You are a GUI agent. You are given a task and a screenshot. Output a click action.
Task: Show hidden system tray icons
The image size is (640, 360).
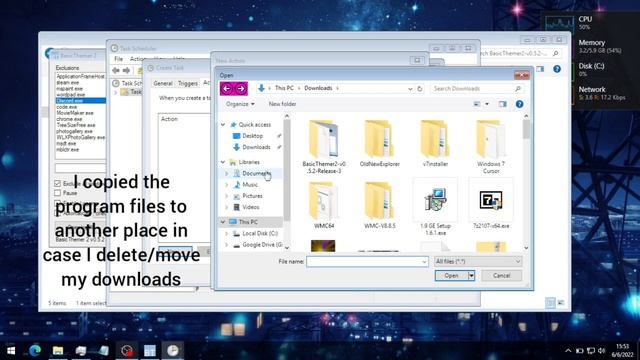pos(568,351)
